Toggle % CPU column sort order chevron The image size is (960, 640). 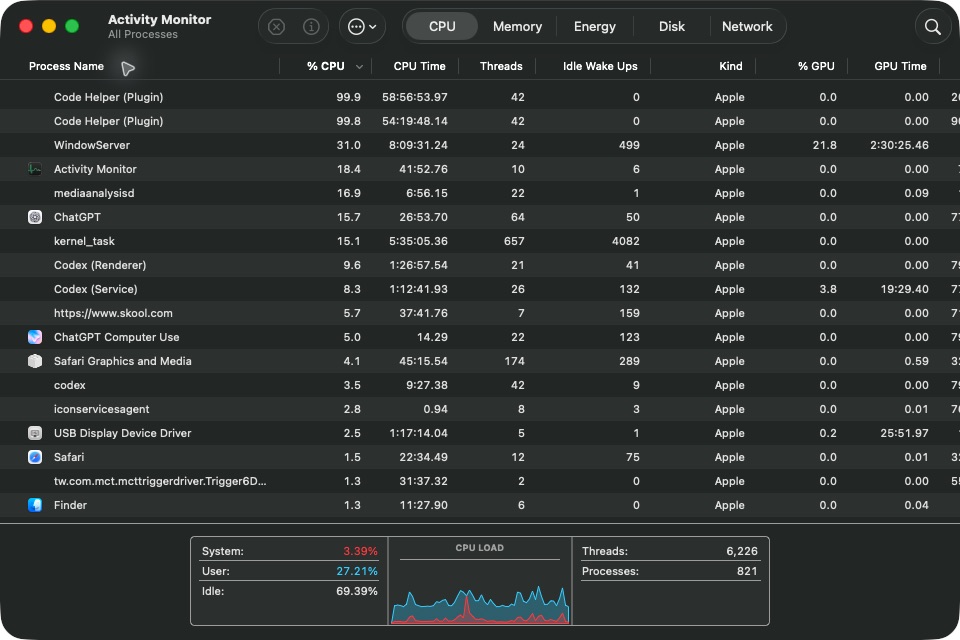pos(359,67)
